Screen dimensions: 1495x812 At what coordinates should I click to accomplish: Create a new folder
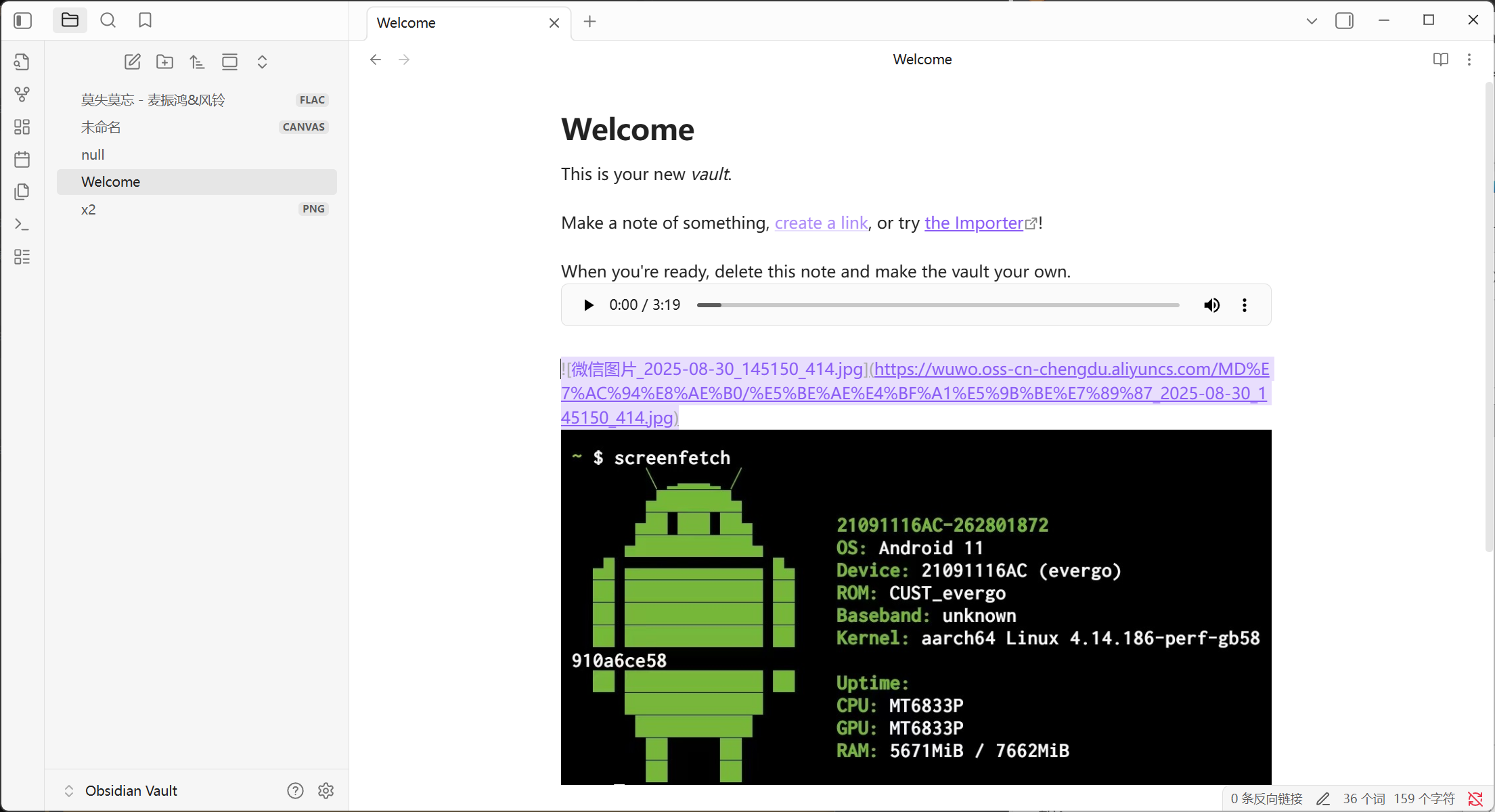164,62
